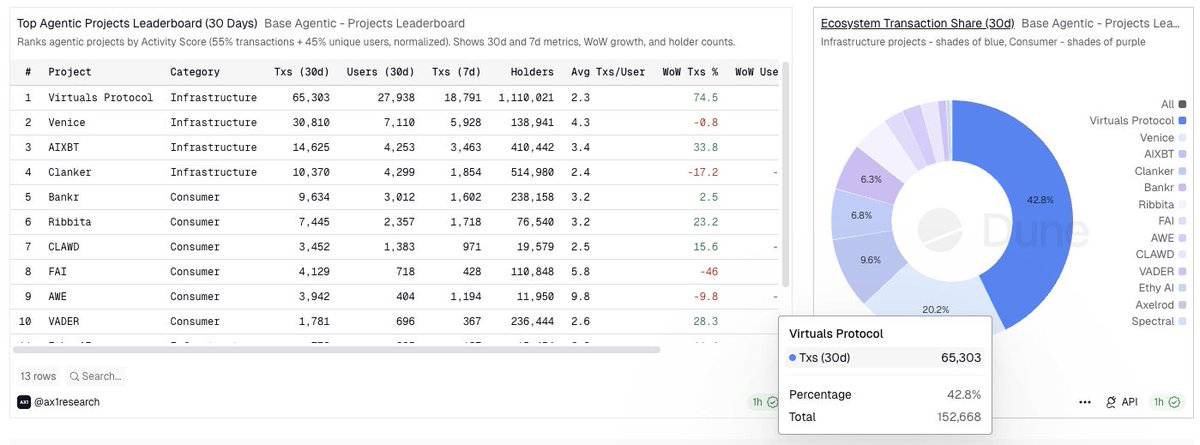Toggle Ethy AI series in the chart legend
This screenshot has height=445, width=1200.
[1162, 288]
